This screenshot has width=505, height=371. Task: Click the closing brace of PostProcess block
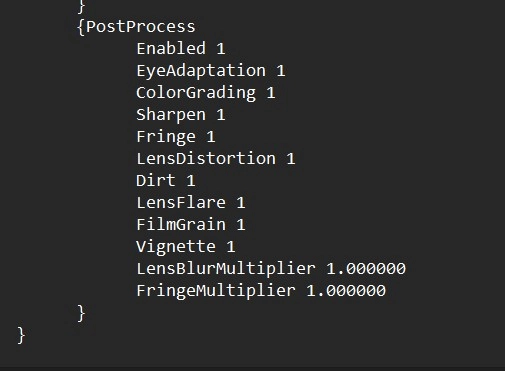pos(81,313)
